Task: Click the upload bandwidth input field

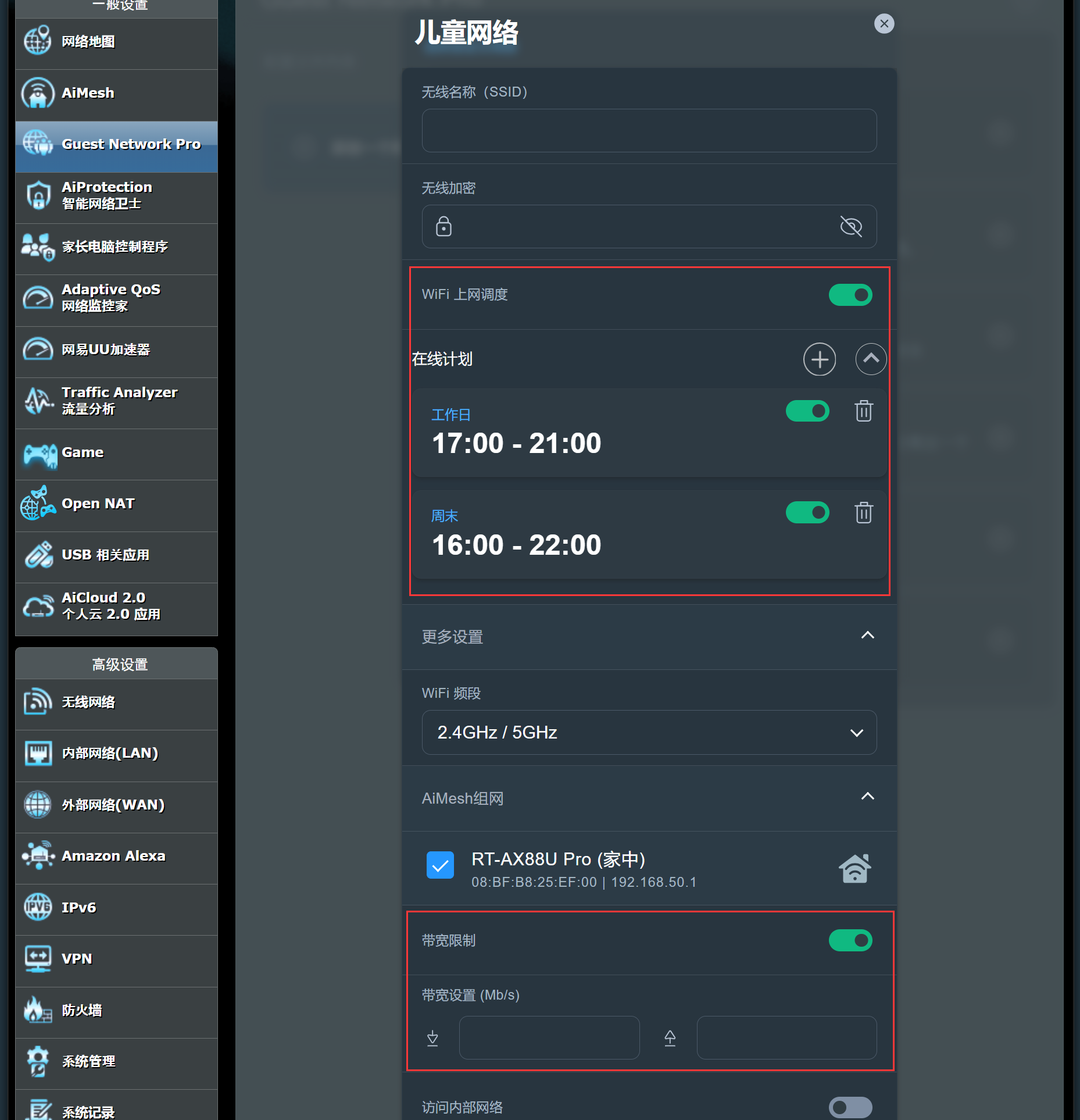Action: pos(787,1037)
